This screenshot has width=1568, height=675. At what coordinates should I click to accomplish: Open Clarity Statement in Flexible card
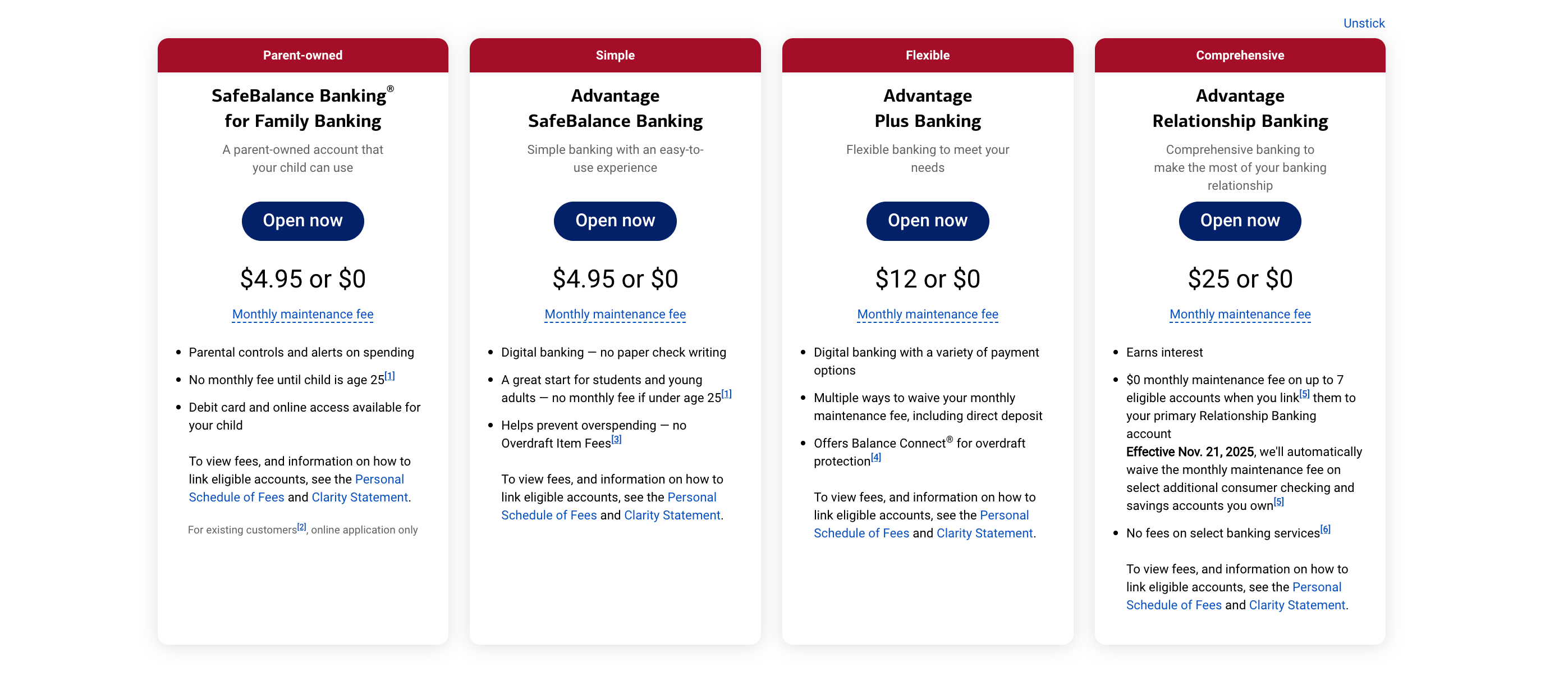click(x=984, y=533)
